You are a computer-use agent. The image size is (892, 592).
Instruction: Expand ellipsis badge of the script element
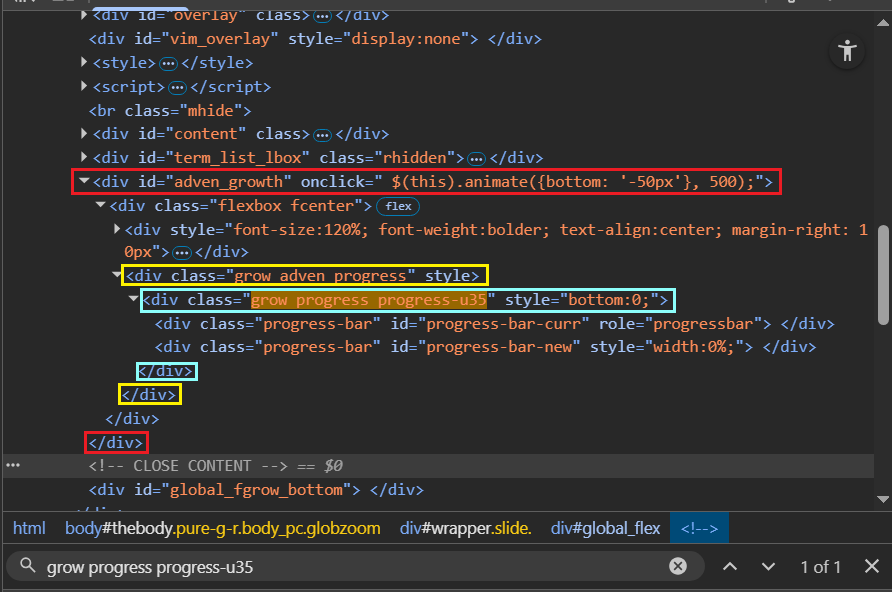click(178, 87)
